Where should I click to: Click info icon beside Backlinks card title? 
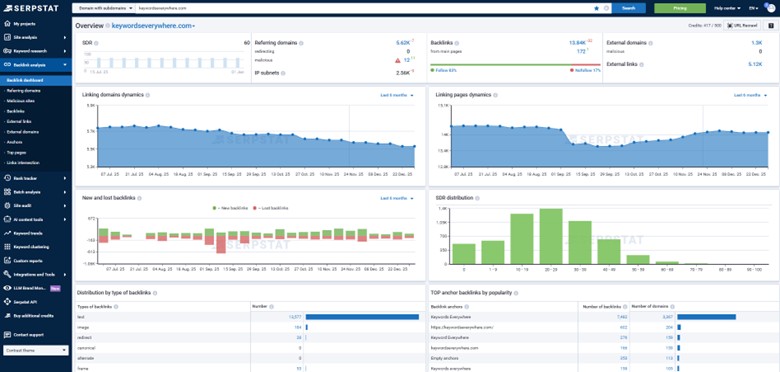coord(457,43)
